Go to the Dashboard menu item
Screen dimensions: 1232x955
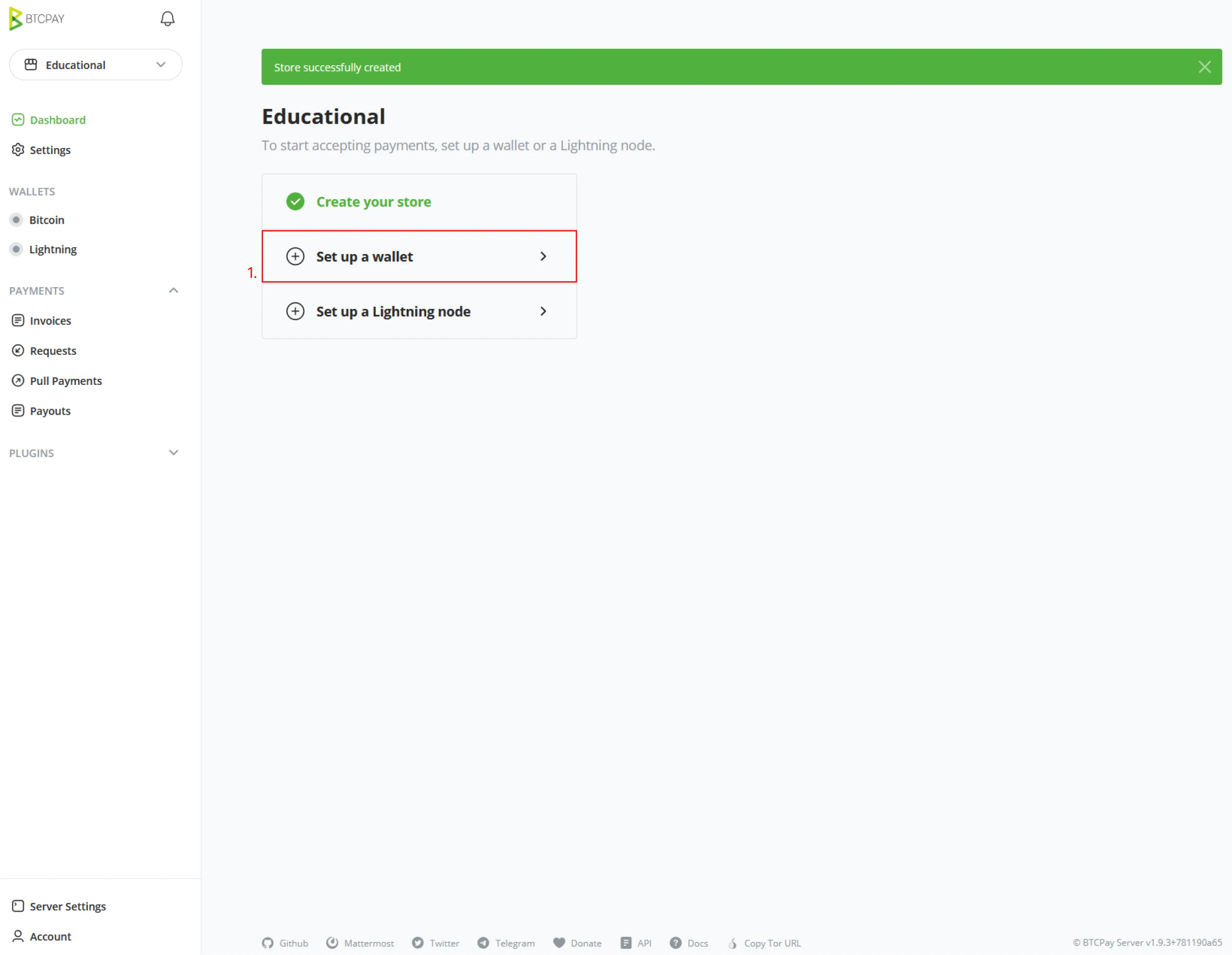click(x=58, y=120)
